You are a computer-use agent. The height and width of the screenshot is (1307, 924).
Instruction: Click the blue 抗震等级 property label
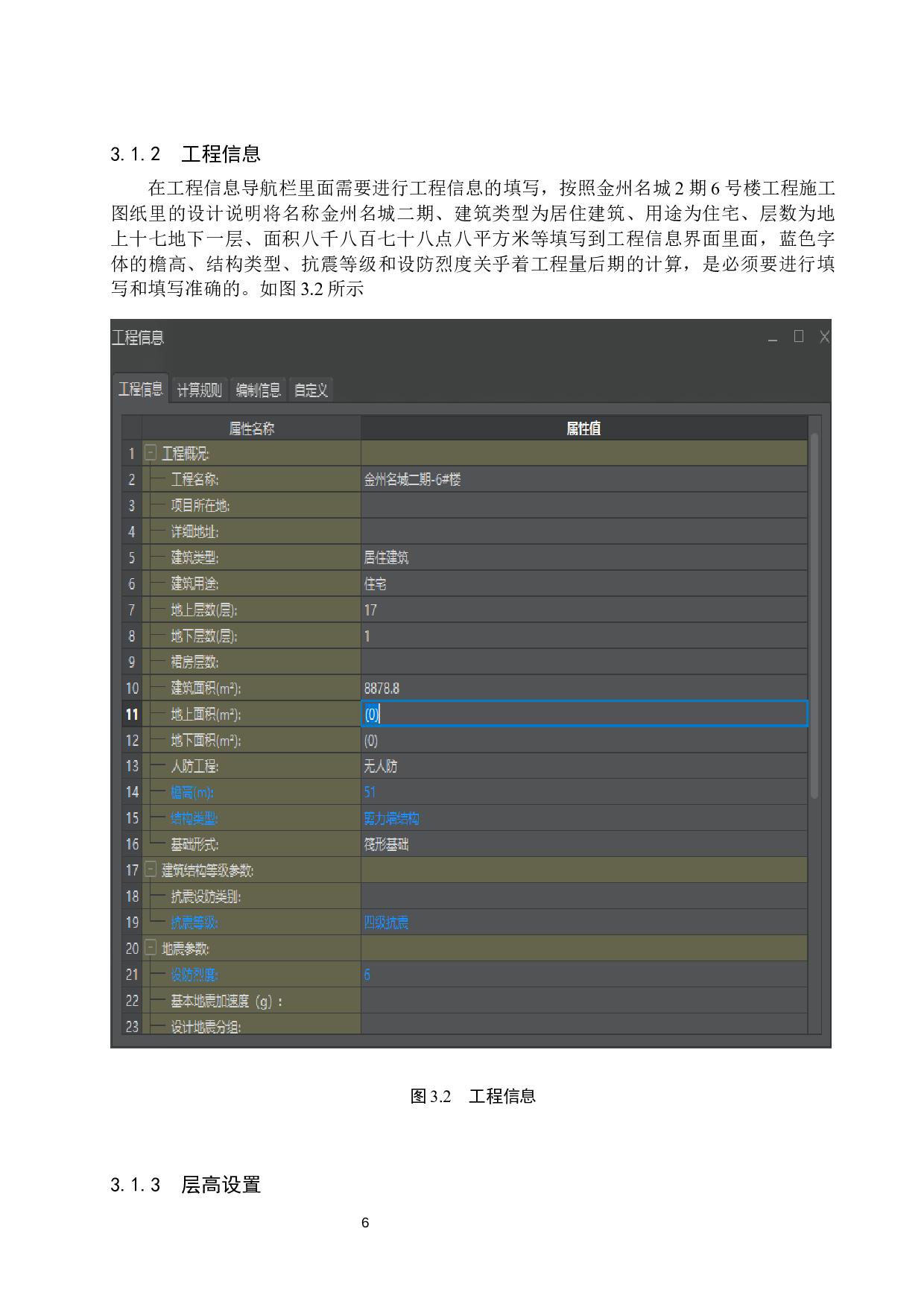coord(194,923)
